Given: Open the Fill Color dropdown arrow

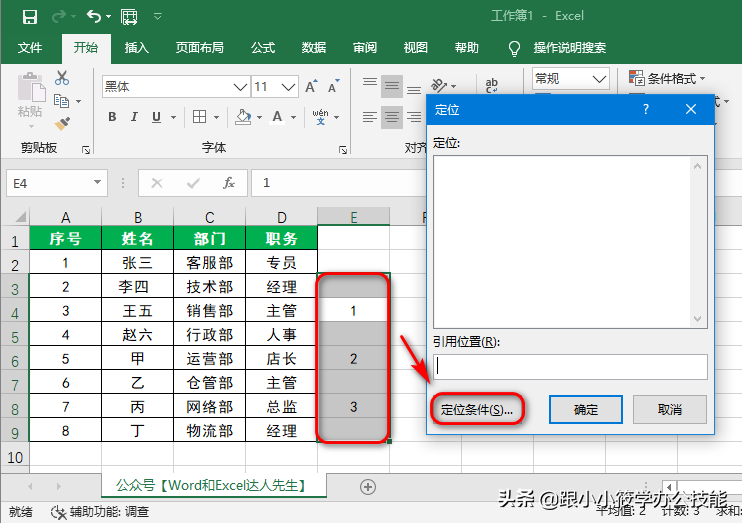Looking at the screenshot, I should point(259,117).
